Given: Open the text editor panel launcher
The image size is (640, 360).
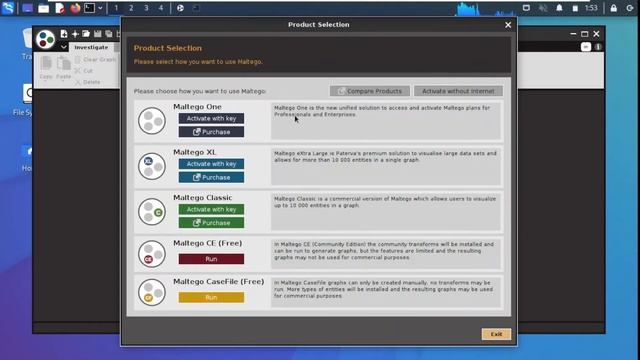Looking at the screenshot, I should (60, 8).
